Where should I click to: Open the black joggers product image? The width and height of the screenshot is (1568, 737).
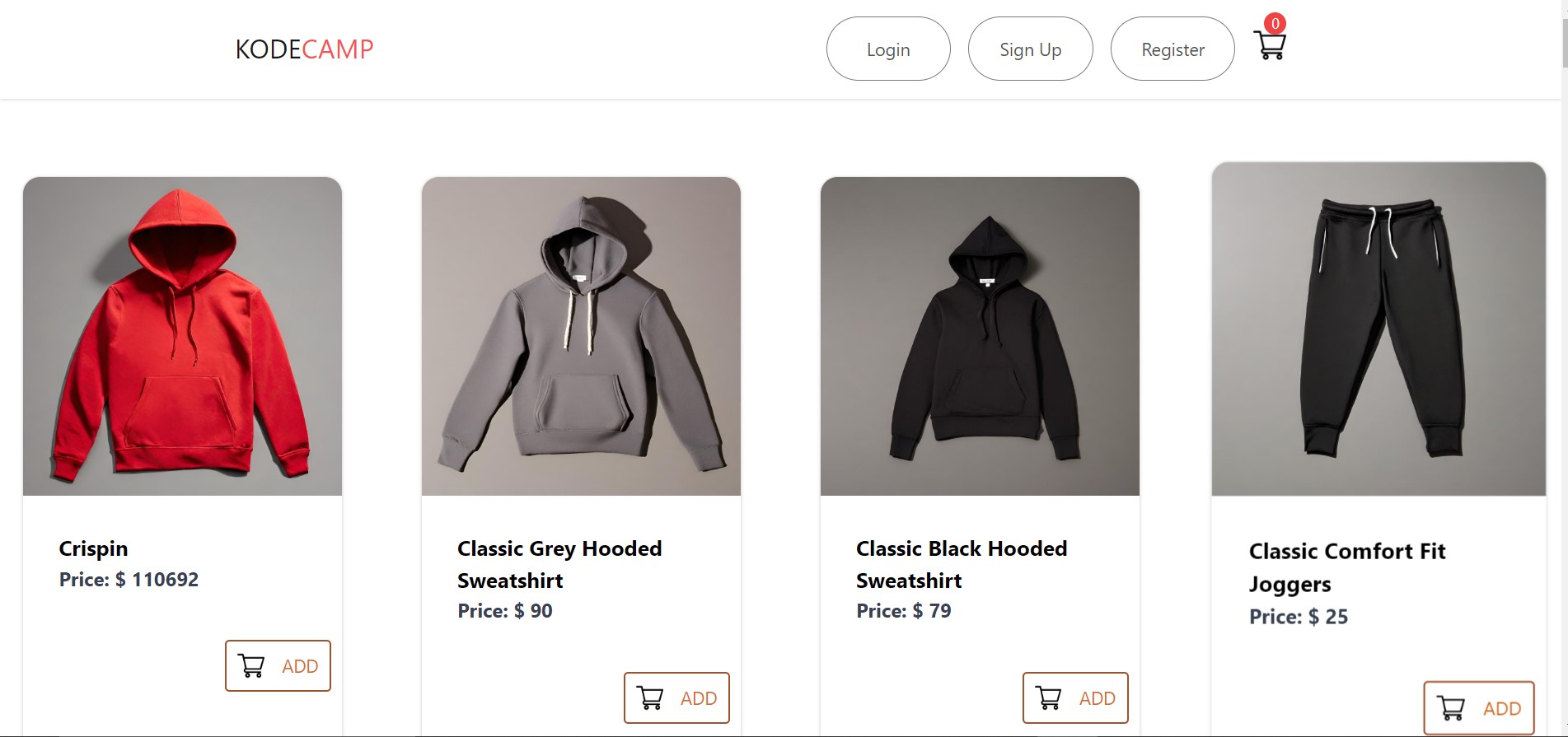pos(1378,329)
